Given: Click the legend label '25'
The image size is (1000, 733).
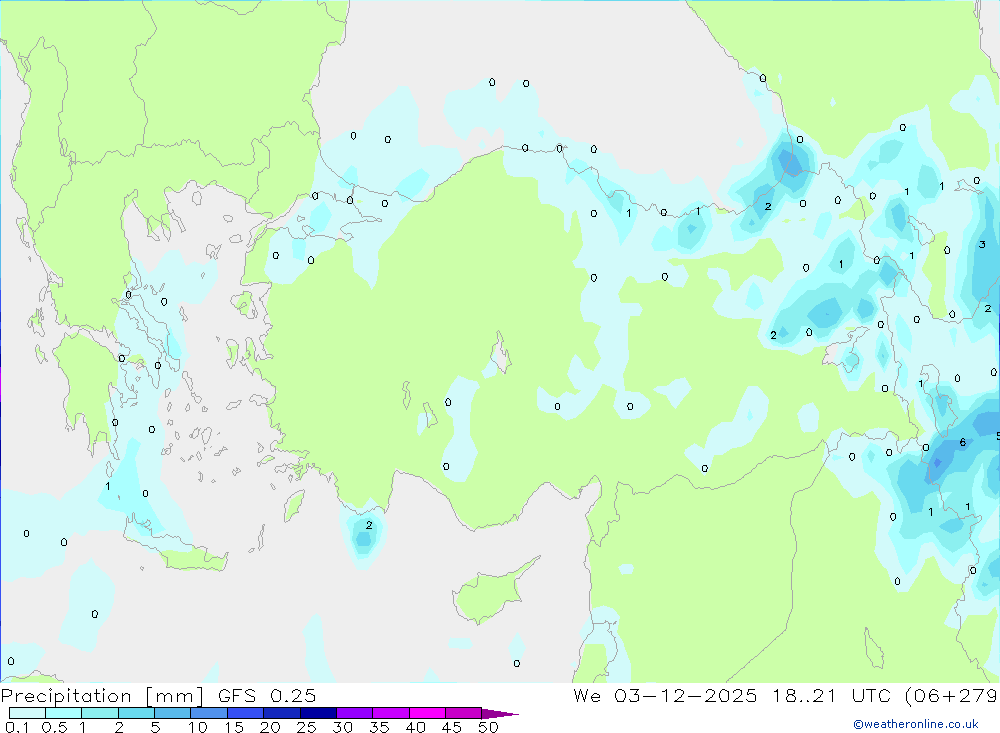Looking at the screenshot, I should (307, 727).
